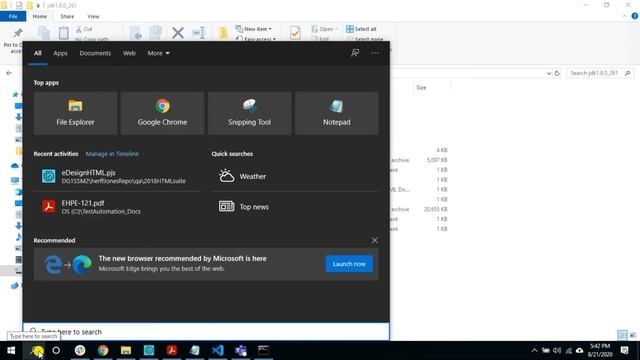Select the Share ribbon tab
Viewport: 640px width, 360px height.
pos(67,16)
